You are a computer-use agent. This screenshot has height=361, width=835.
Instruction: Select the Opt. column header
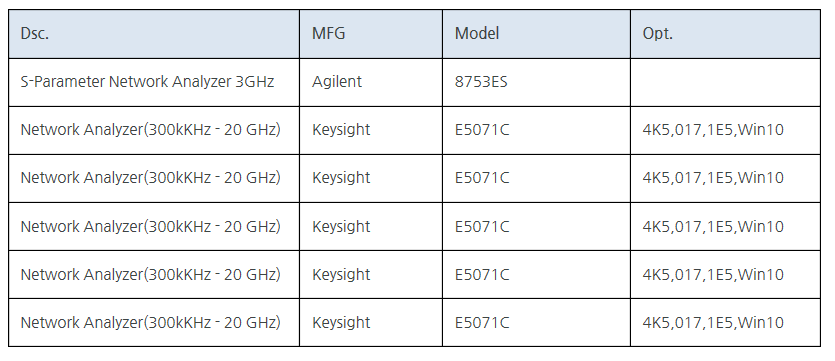[x=725, y=34]
